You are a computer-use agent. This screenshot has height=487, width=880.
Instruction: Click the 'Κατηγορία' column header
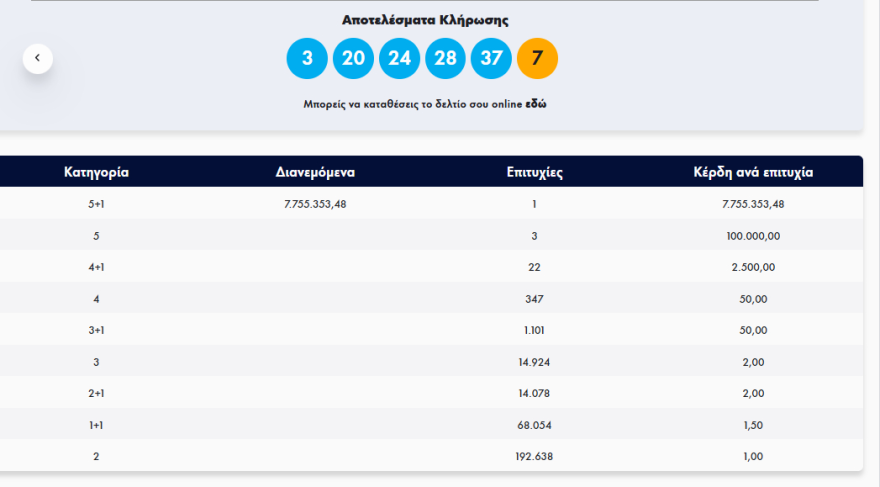(96, 172)
